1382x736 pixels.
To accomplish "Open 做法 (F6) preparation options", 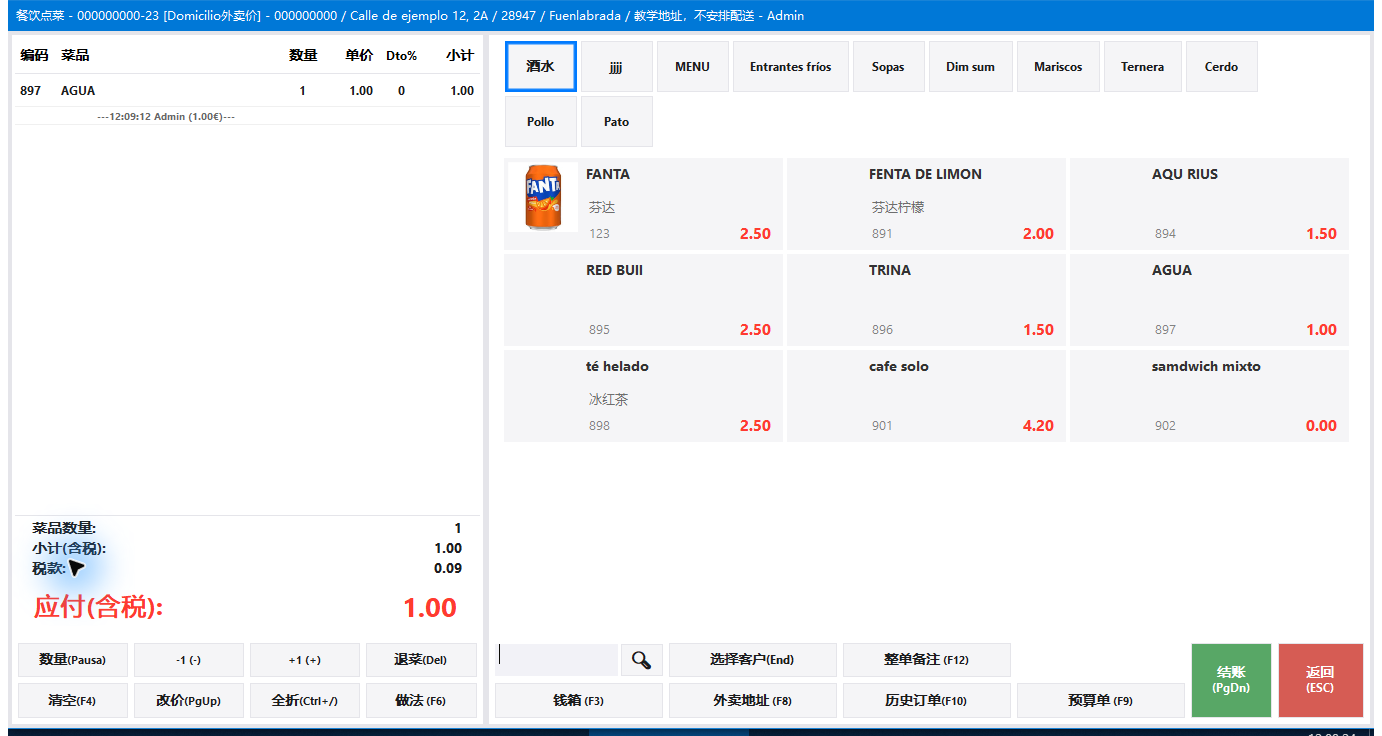I will click(421, 701).
